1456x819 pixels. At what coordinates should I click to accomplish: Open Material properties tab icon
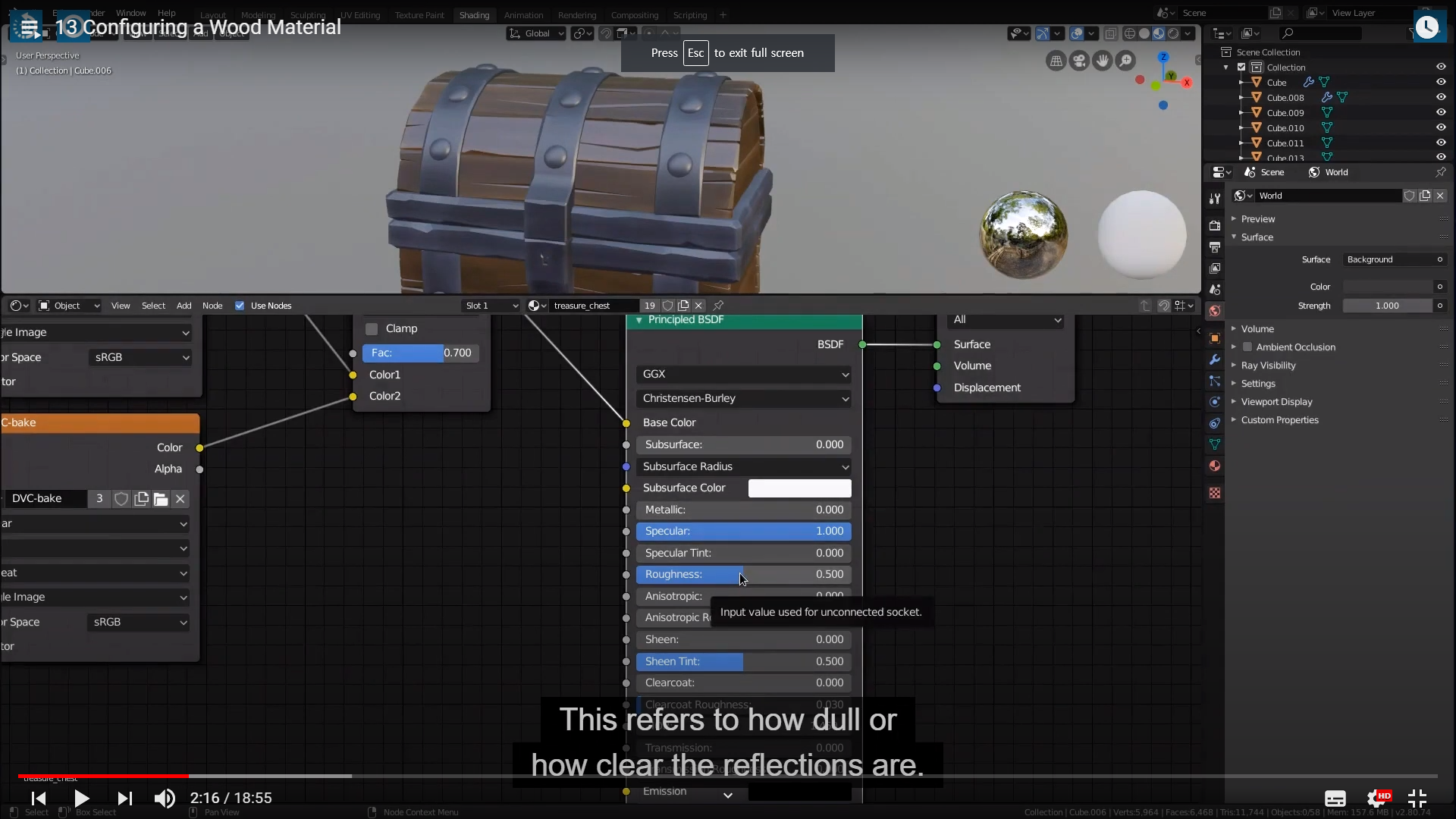pos(1215,466)
